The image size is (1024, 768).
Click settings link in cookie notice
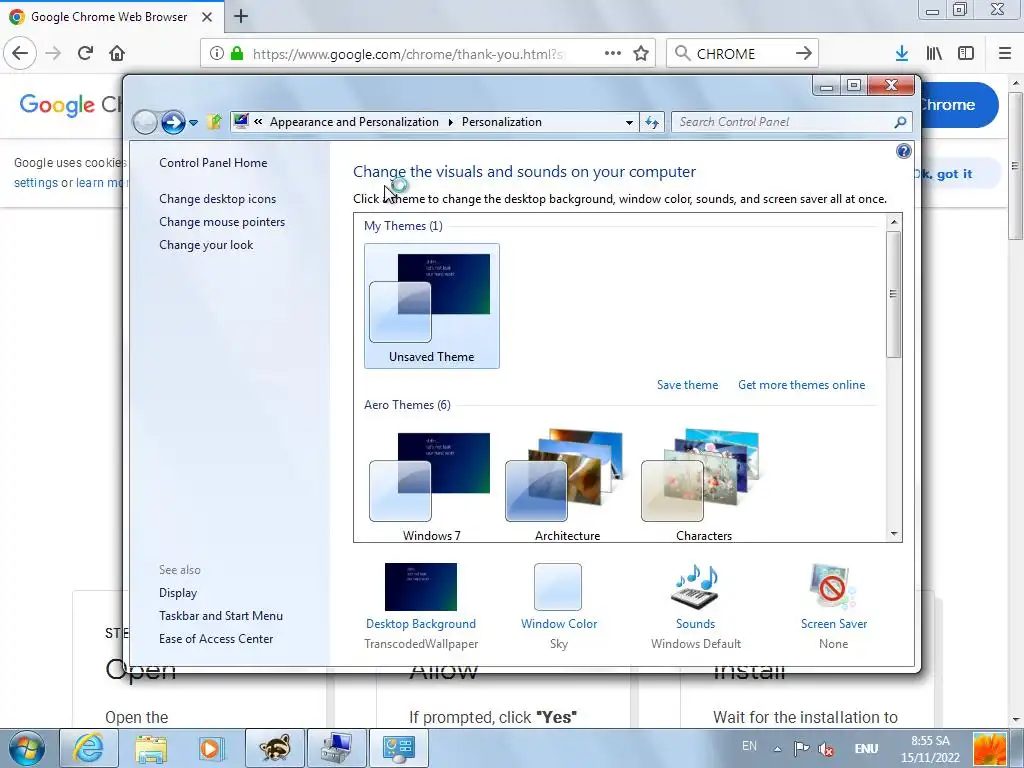click(x=36, y=183)
